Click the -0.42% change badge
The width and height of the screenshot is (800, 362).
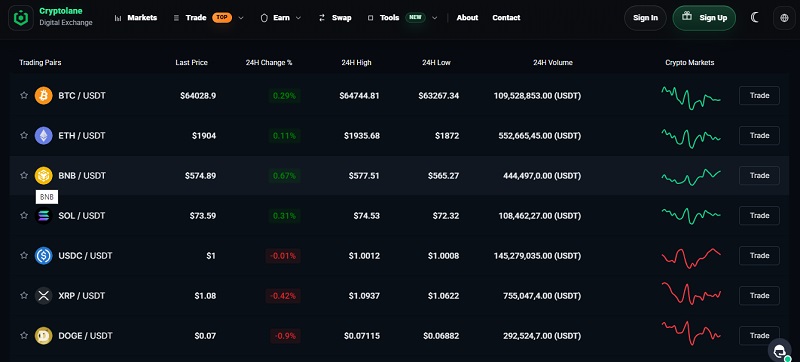pyautogui.click(x=283, y=296)
